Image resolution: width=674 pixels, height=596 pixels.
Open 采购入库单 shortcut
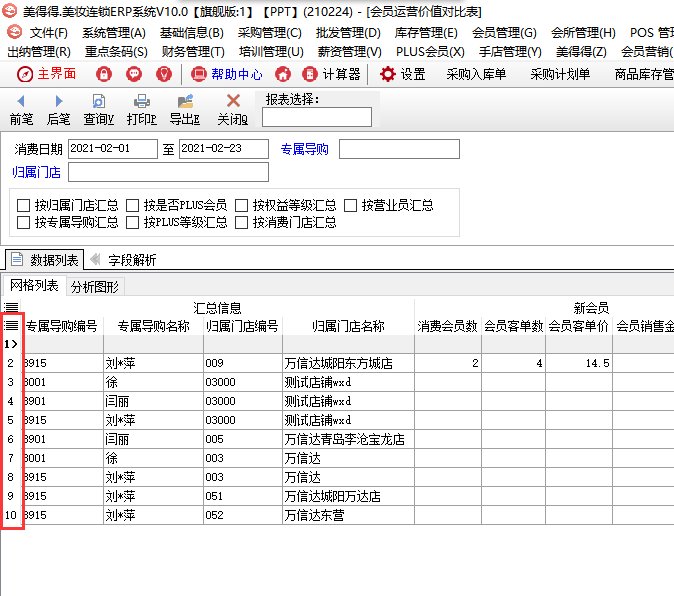(x=476, y=74)
